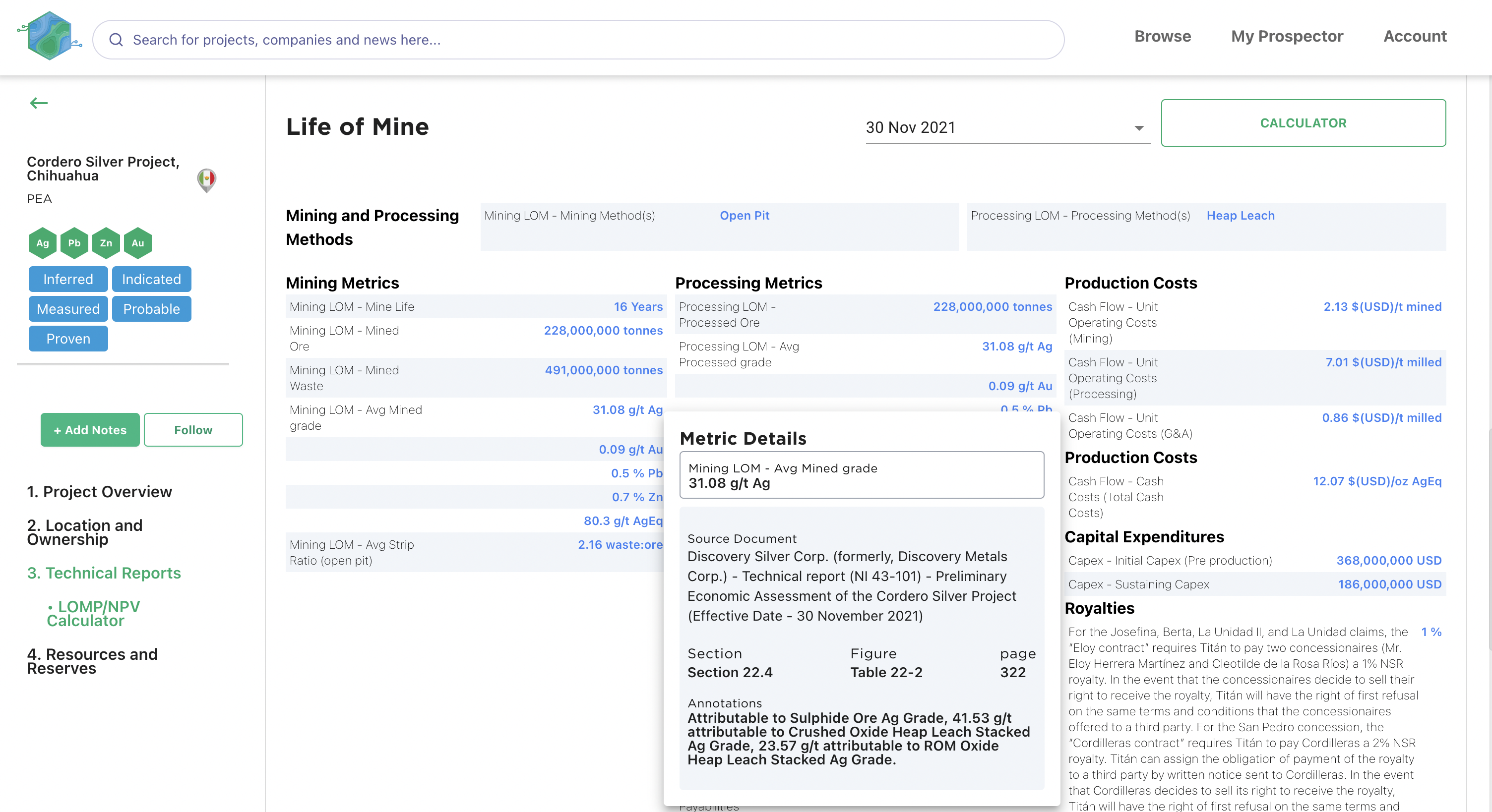This screenshot has width=1492, height=812.
Task: Open the CALCULATOR
Action: click(x=1303, y=123)
